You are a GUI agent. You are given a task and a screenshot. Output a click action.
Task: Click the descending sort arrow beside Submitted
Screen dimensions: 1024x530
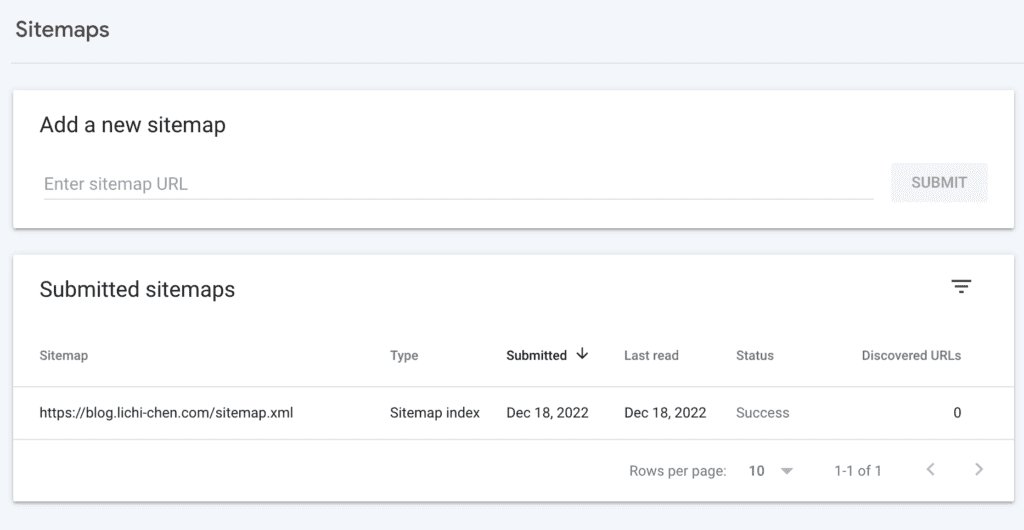click(x=582, y=354)
